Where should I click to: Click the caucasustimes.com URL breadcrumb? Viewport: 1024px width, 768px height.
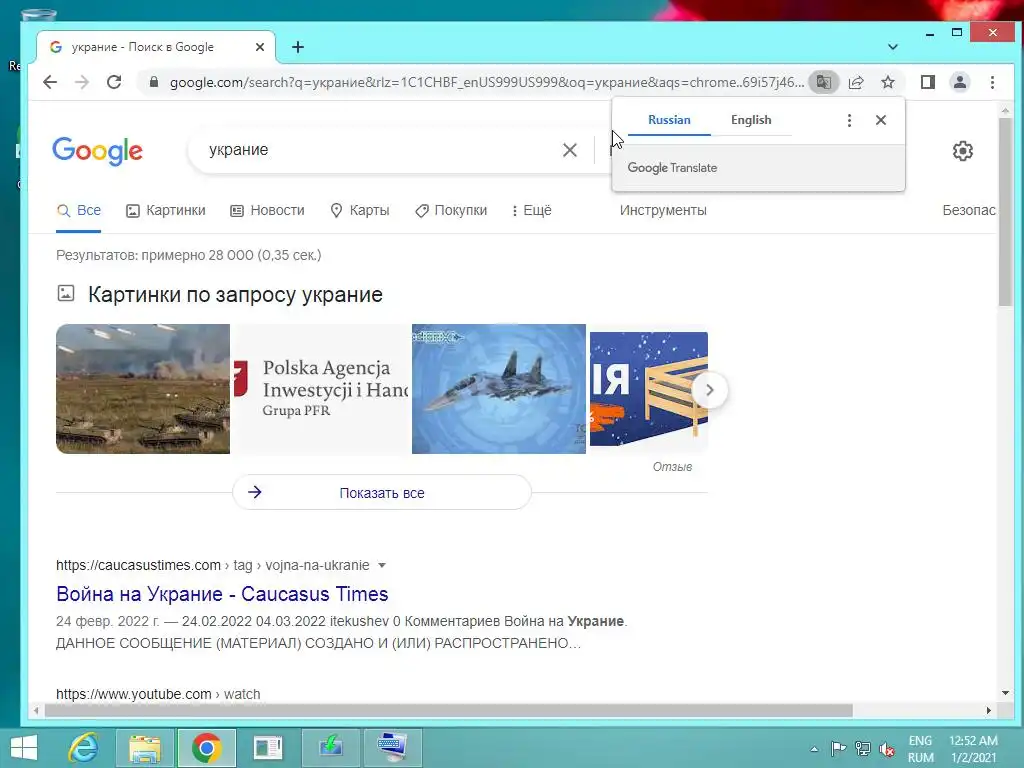click(212, 565)
